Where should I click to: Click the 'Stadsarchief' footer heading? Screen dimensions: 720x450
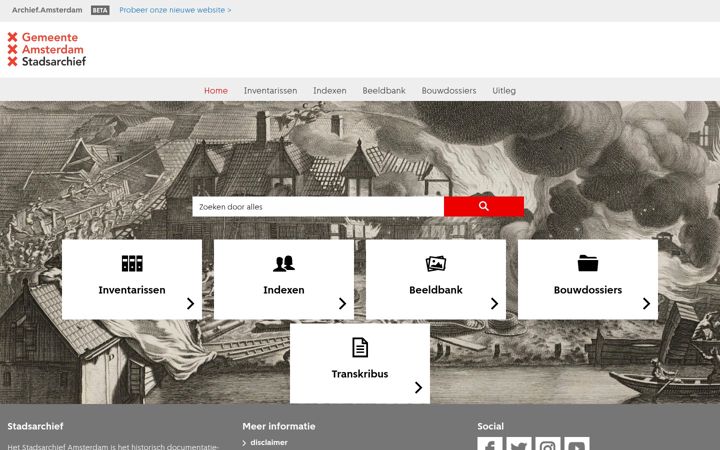click(35, 426)
